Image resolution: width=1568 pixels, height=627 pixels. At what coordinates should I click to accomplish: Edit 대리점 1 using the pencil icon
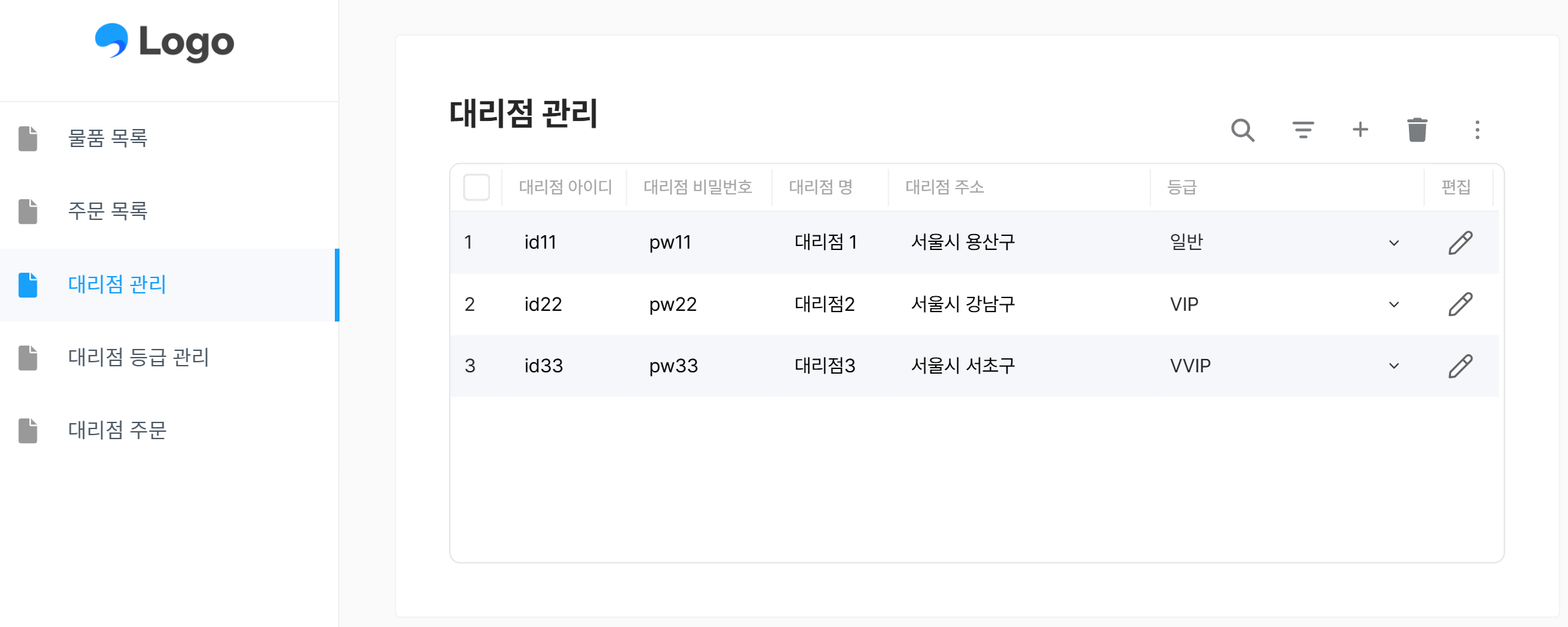(1460, 242)
